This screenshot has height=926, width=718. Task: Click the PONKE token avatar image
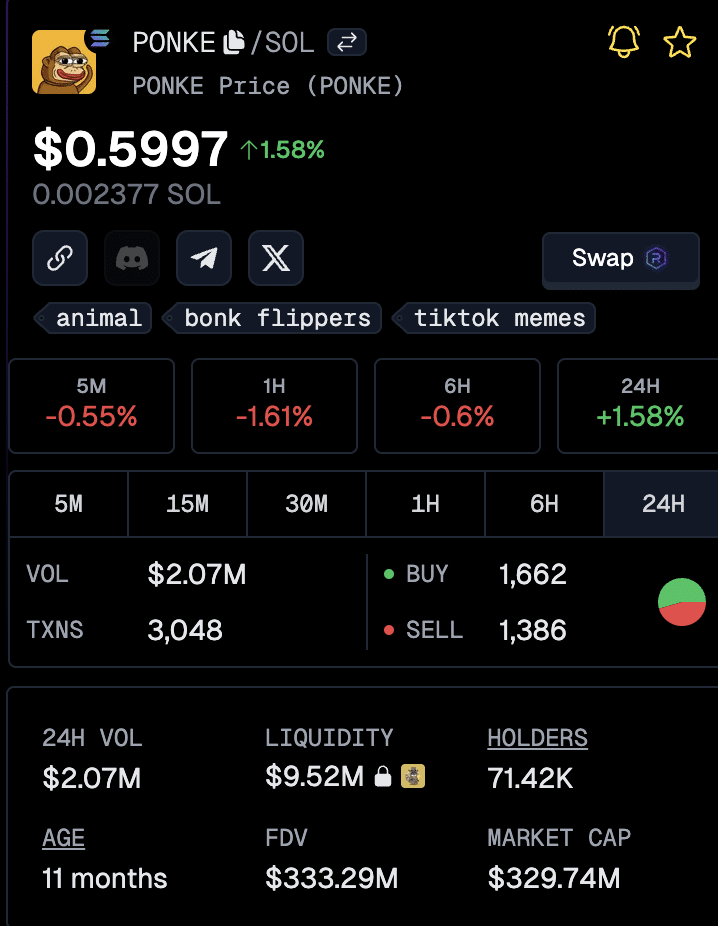(x=64, y=62)
